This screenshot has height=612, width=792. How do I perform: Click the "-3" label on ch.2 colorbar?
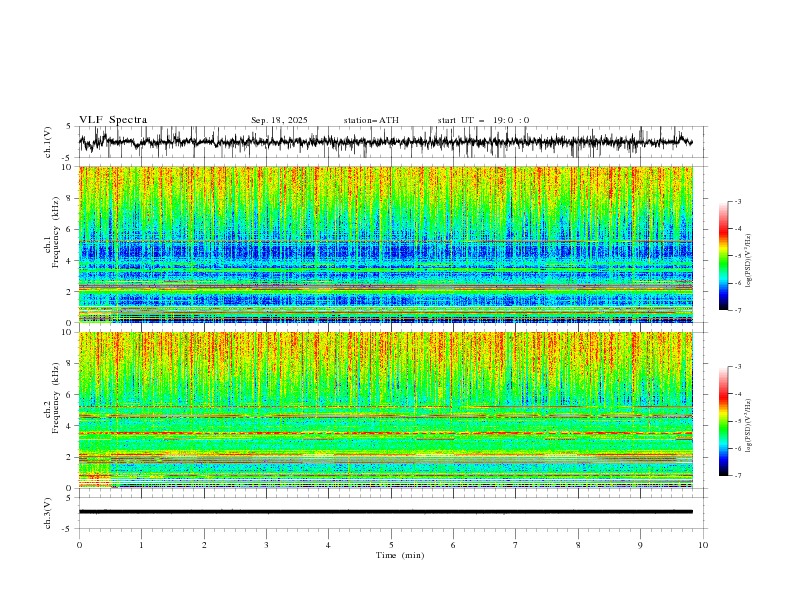point(738,367)
